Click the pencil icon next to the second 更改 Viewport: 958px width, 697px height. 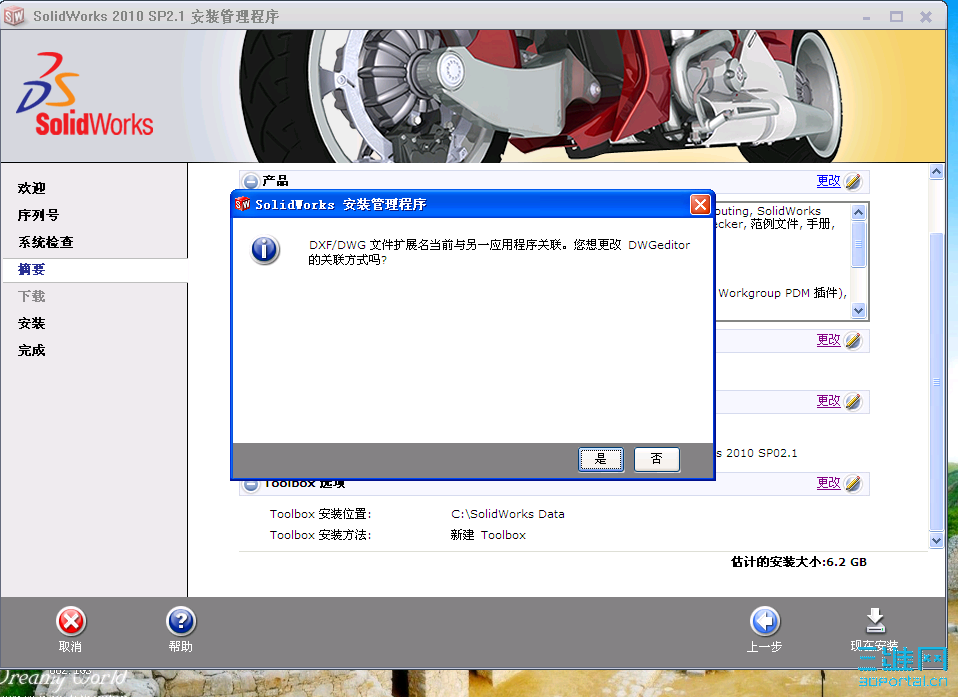853,340
